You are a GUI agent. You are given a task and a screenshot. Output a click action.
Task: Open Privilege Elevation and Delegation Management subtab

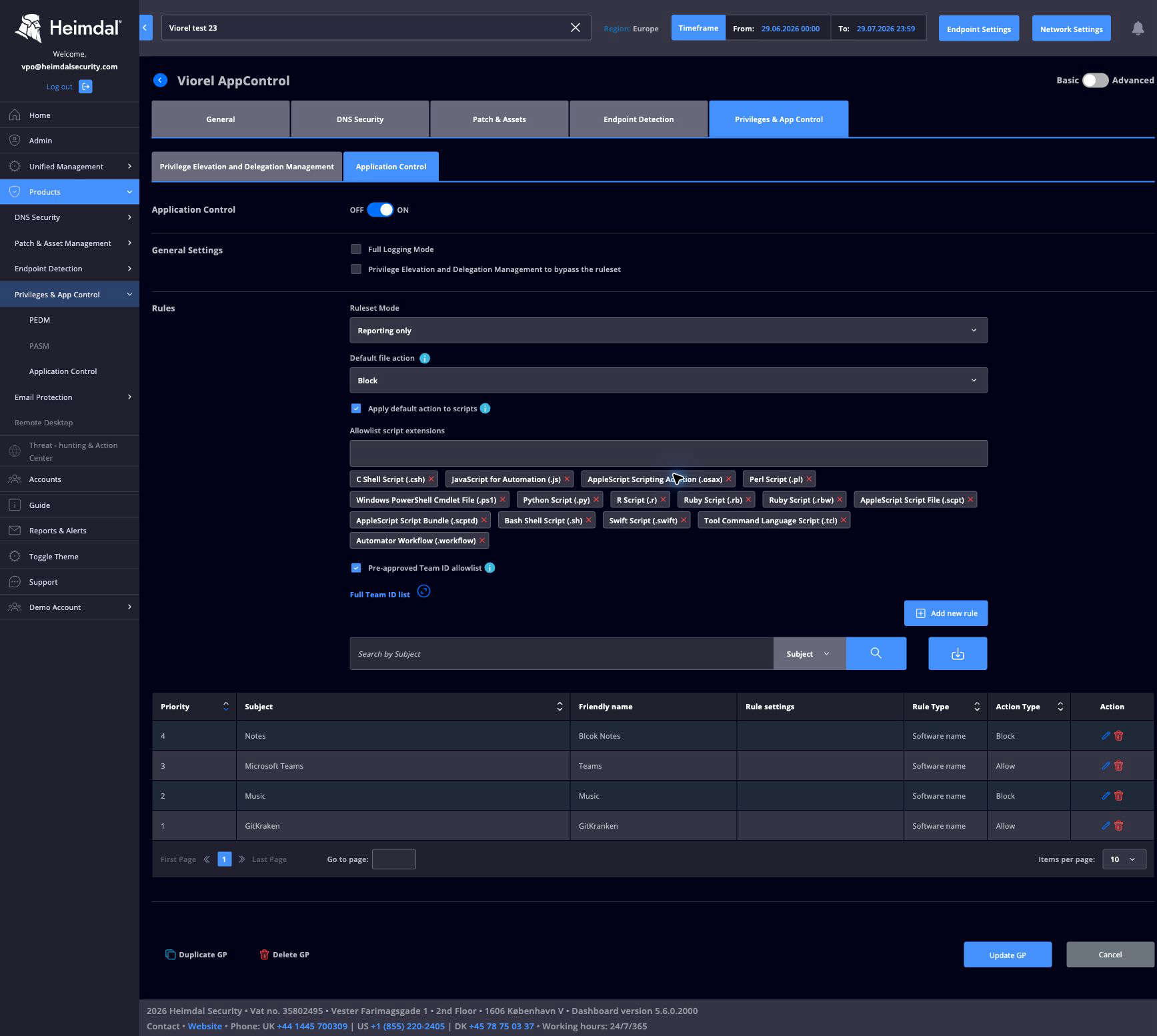pos(247,167)
